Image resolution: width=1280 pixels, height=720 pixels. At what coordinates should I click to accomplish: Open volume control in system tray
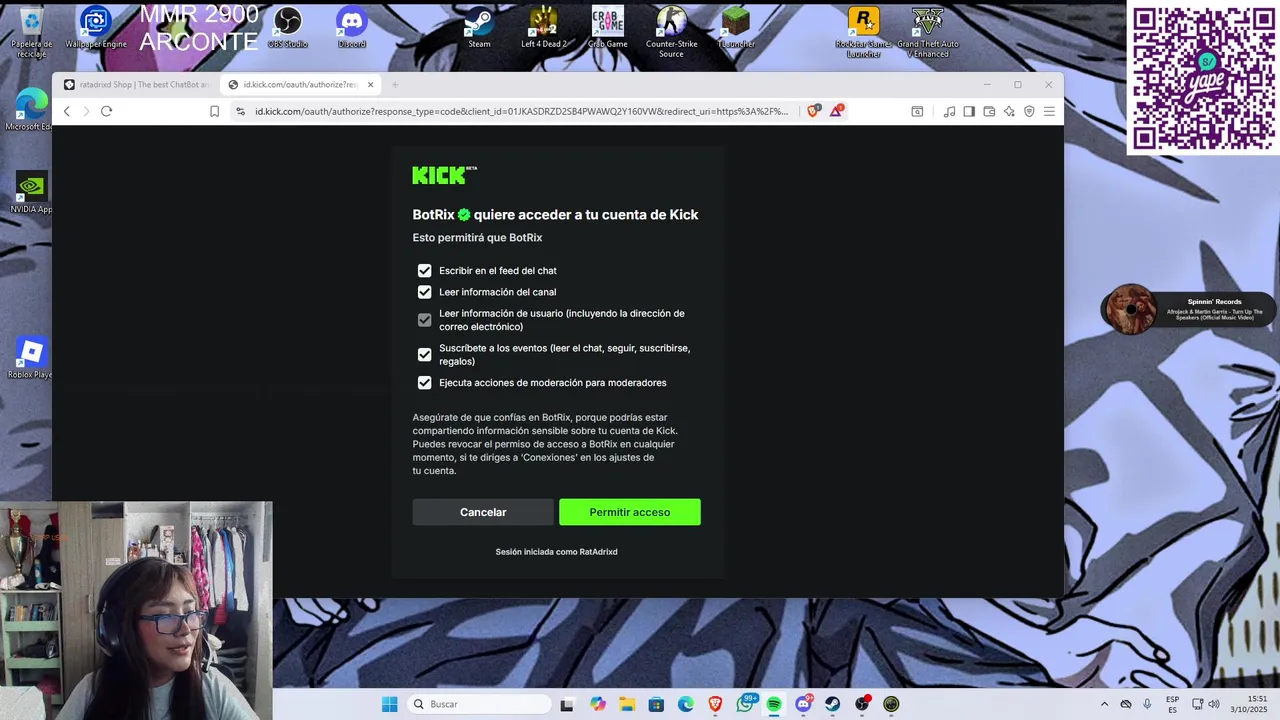[x=1216, y=704]
